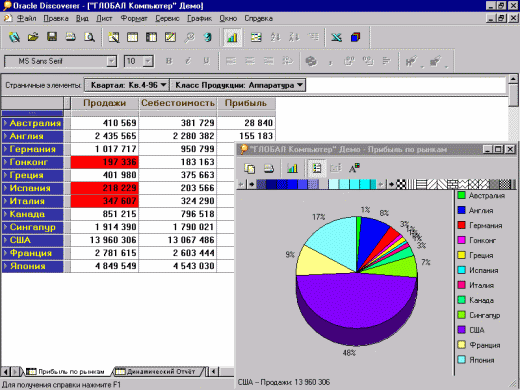Click the Print icon in main toolbar

pos(70,37)
